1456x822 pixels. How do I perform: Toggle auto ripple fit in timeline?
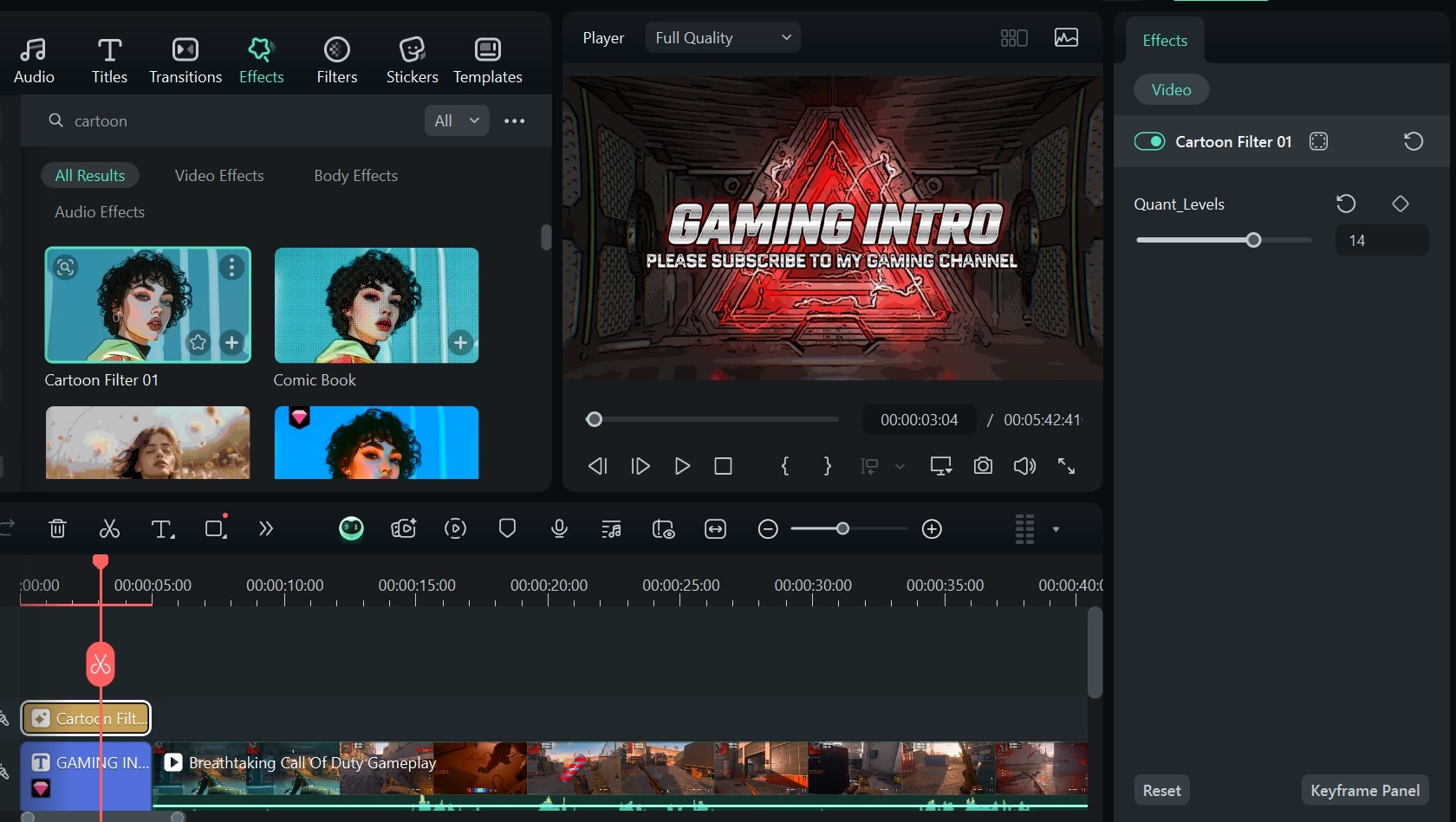coord(715,528)
